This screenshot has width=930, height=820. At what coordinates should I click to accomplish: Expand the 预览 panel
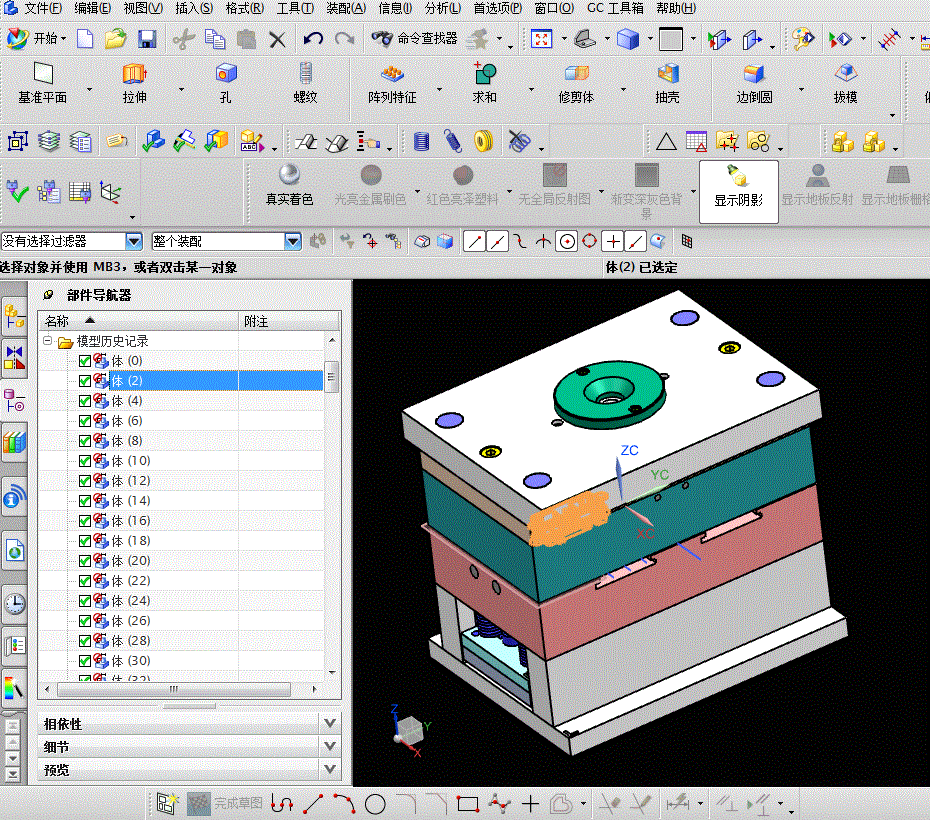coord(330,769)
